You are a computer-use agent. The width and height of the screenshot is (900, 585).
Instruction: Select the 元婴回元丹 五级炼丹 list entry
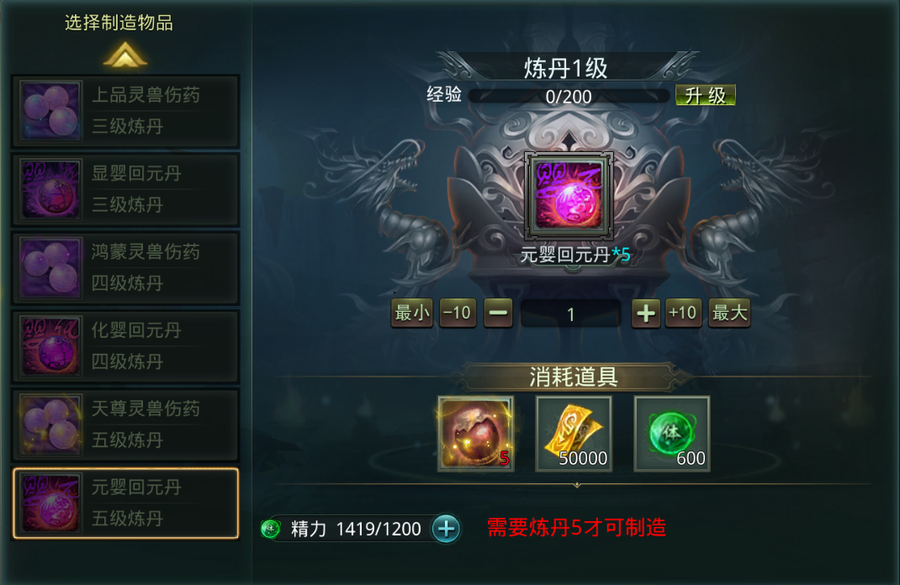(125, 503)
